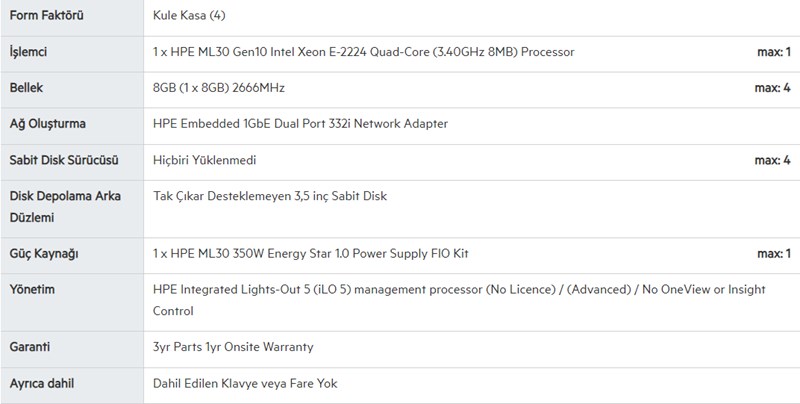Click the Bellek row label
Viewport: 800px width, 404px height.
pos(27,88)
